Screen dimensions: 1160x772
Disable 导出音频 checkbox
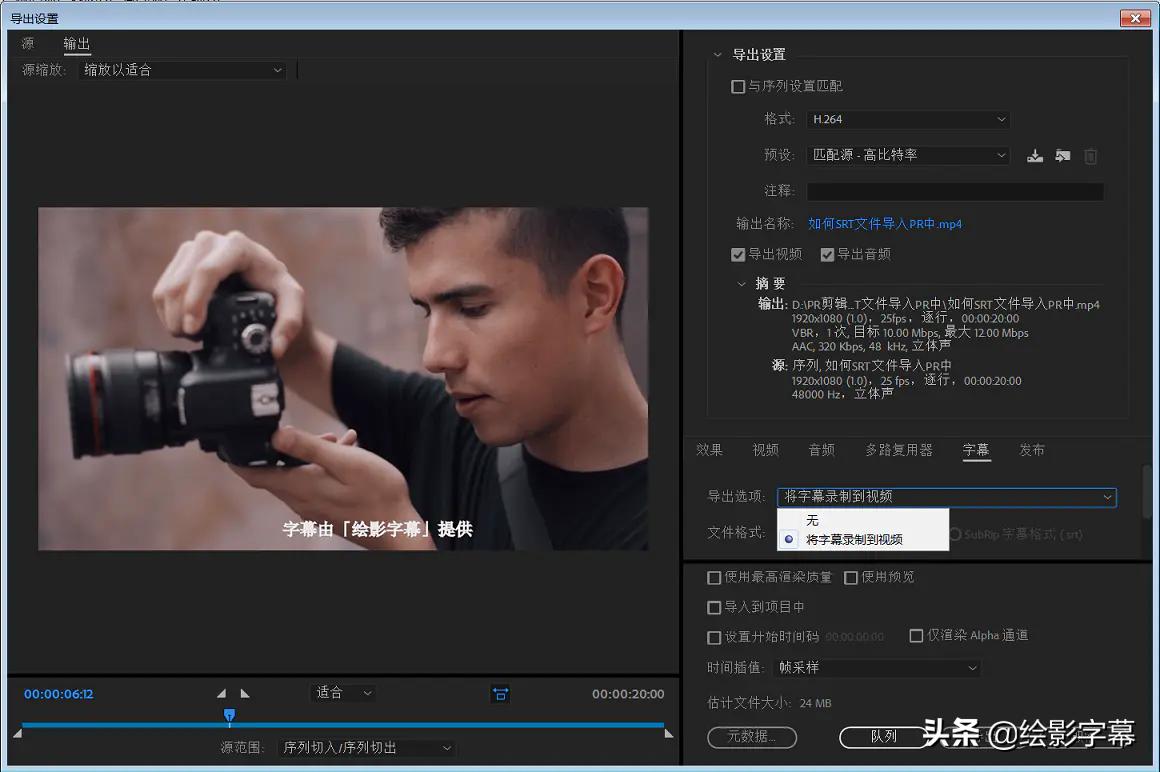[x=827, y=254]
